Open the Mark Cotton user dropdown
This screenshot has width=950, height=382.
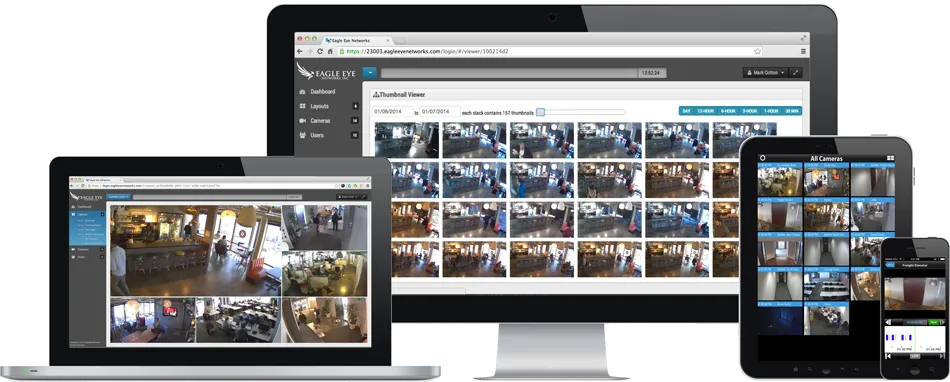coord(766,73)
